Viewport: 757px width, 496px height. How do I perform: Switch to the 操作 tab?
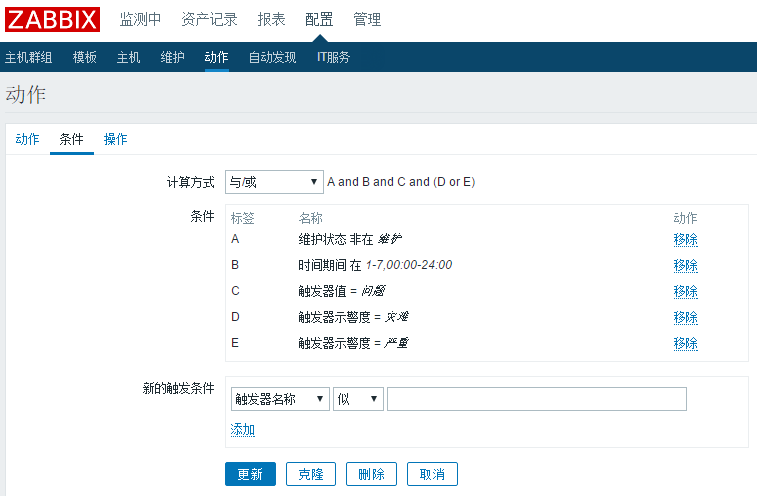click(116, 139)
